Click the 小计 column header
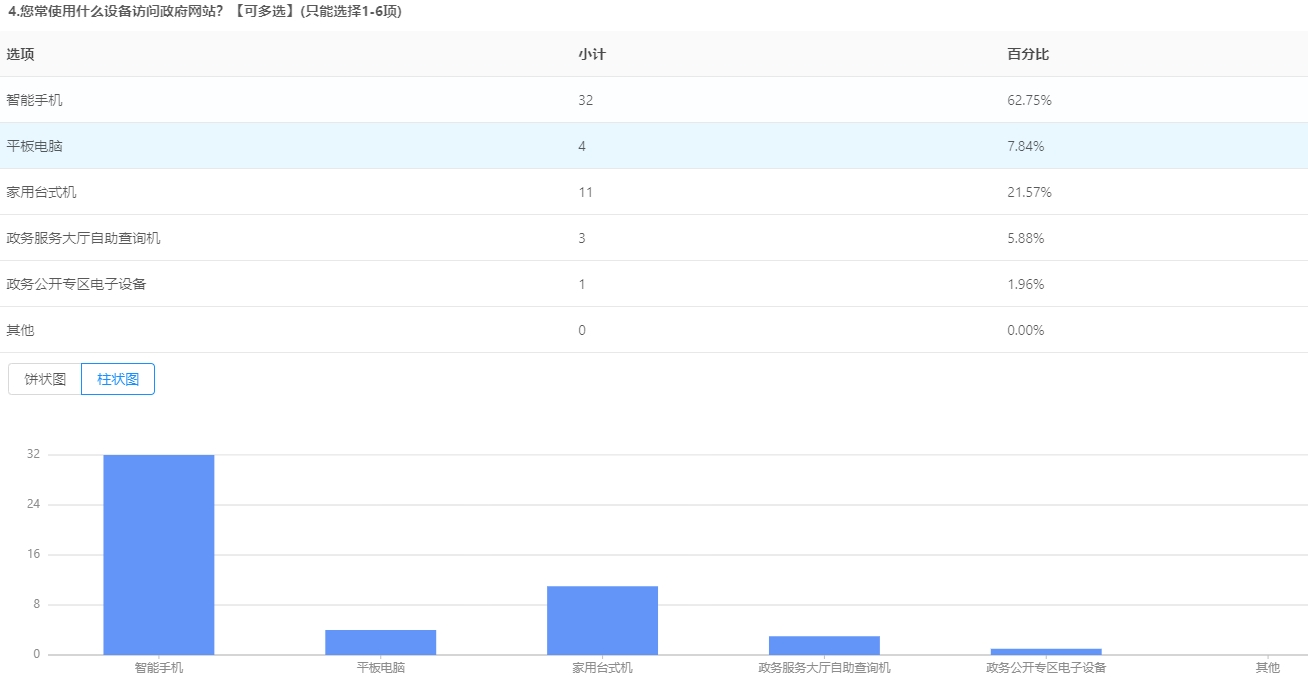 click(591, 54)
